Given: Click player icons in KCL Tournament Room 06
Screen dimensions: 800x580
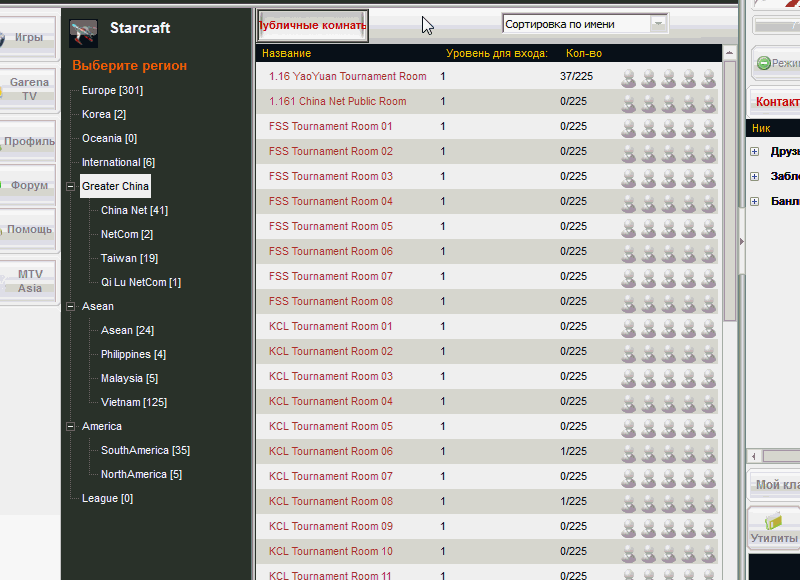Looking at the screenshot, I should coord(668,452).
